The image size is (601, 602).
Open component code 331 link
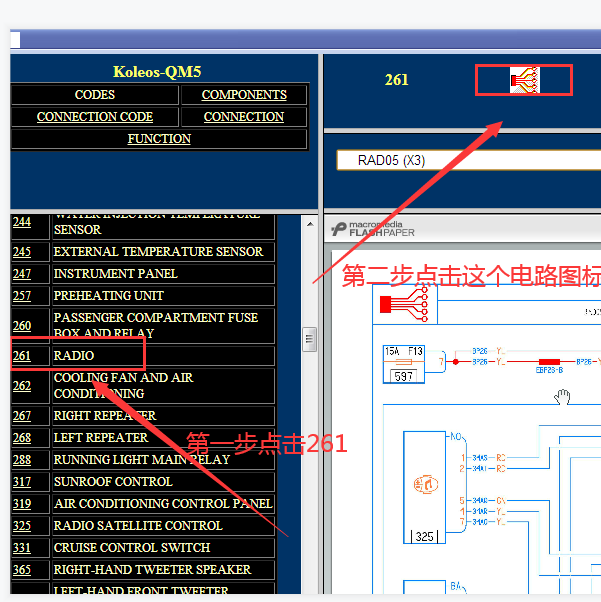point(22,547)
